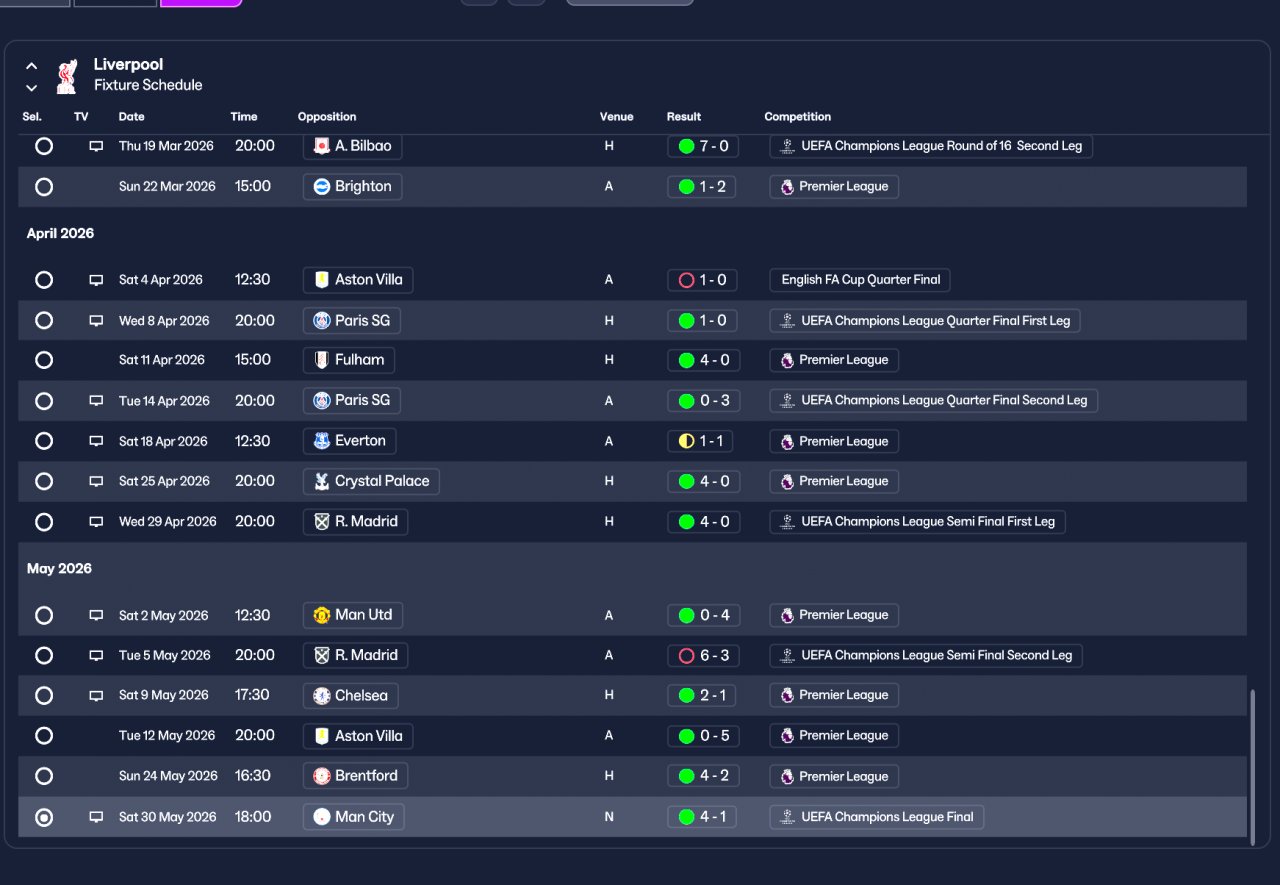
Task: Open the 0 - 5 result against Aston Villa
Action: point(702,736)
